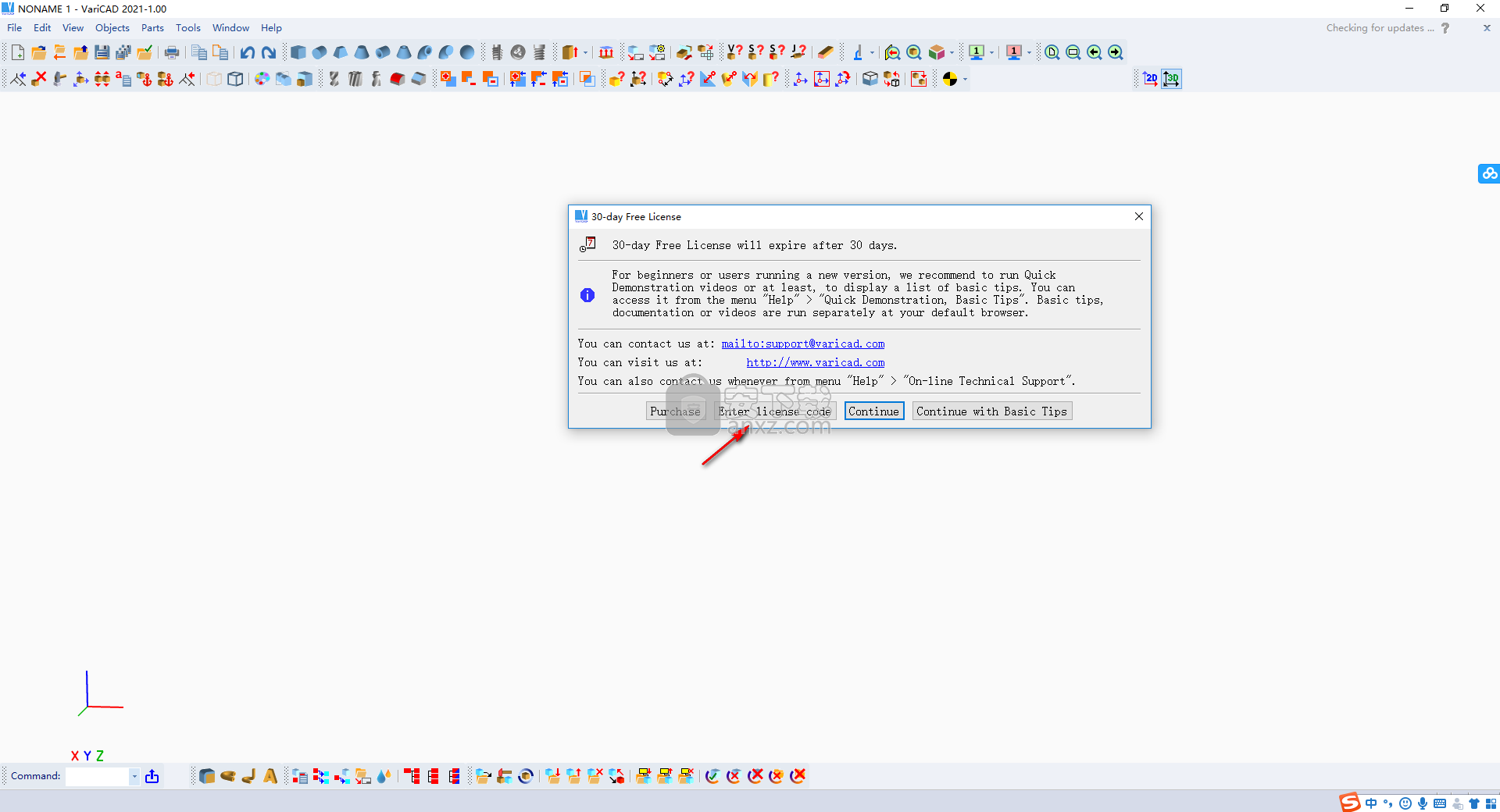This screenshot has width=1500, height=812.
Task: Click the Enter license code button
Action: tap(775, 411)
